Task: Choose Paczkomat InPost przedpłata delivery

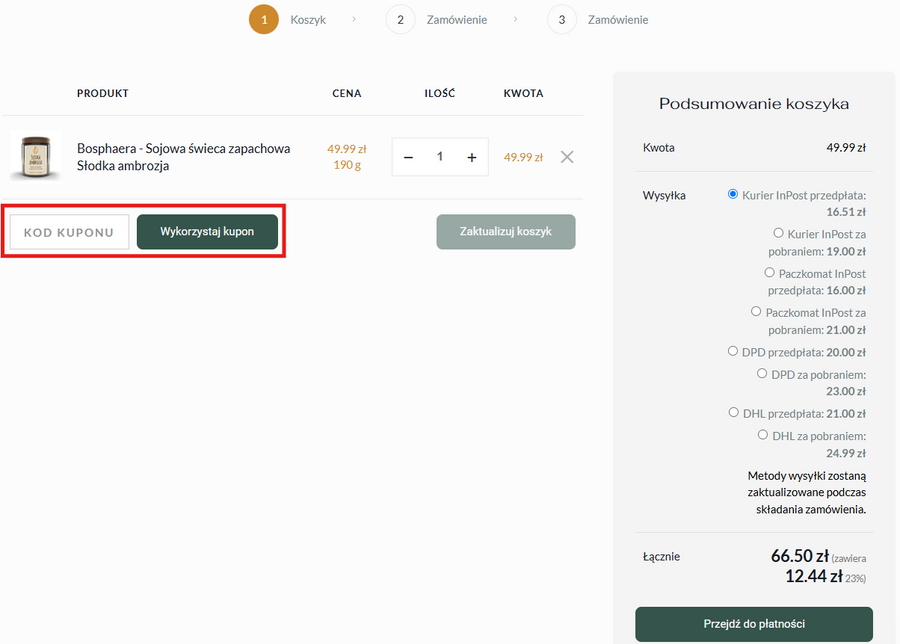Action: tap(769, 273)
